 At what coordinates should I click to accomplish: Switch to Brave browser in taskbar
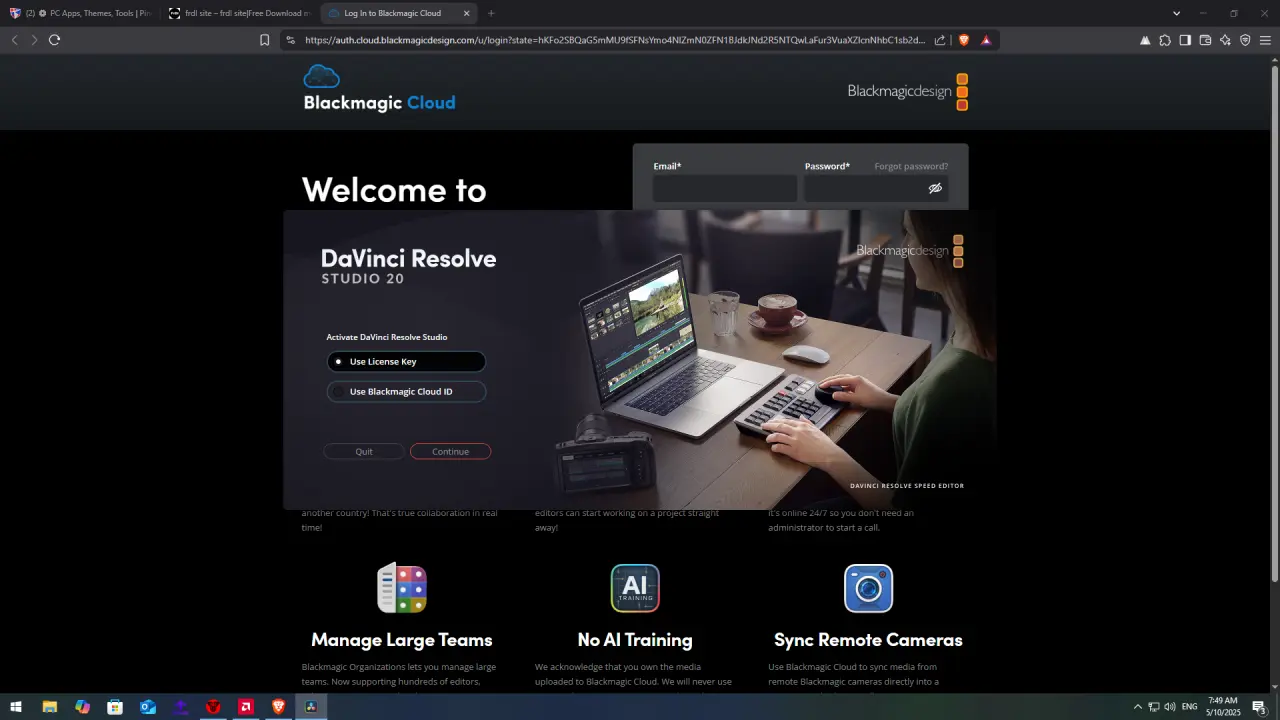pyautogui.click(x=278, y=707)
